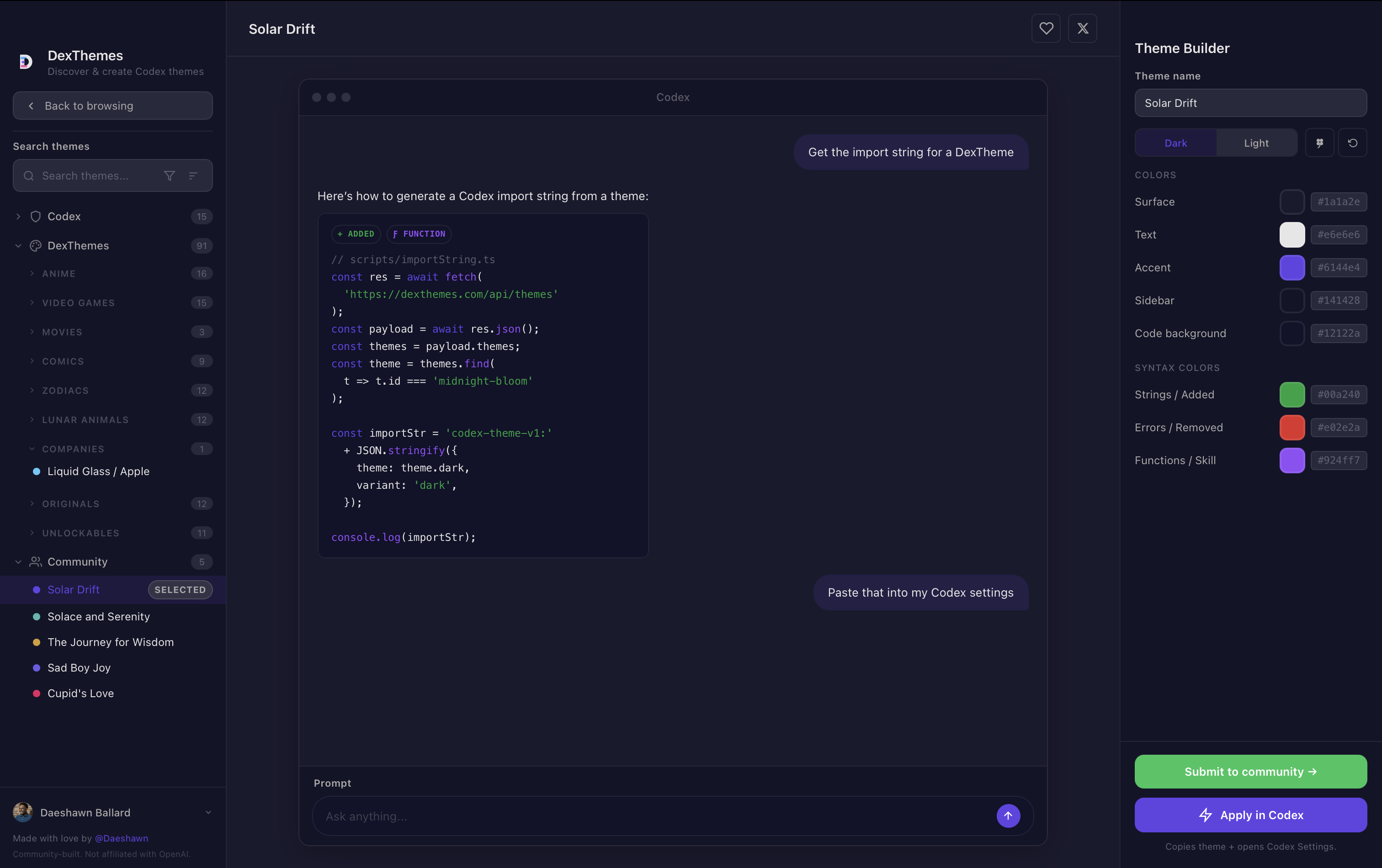Select the Solace and Serenity theme
The width and height of the screenshot is (1382, 868).
coord(98,617)
